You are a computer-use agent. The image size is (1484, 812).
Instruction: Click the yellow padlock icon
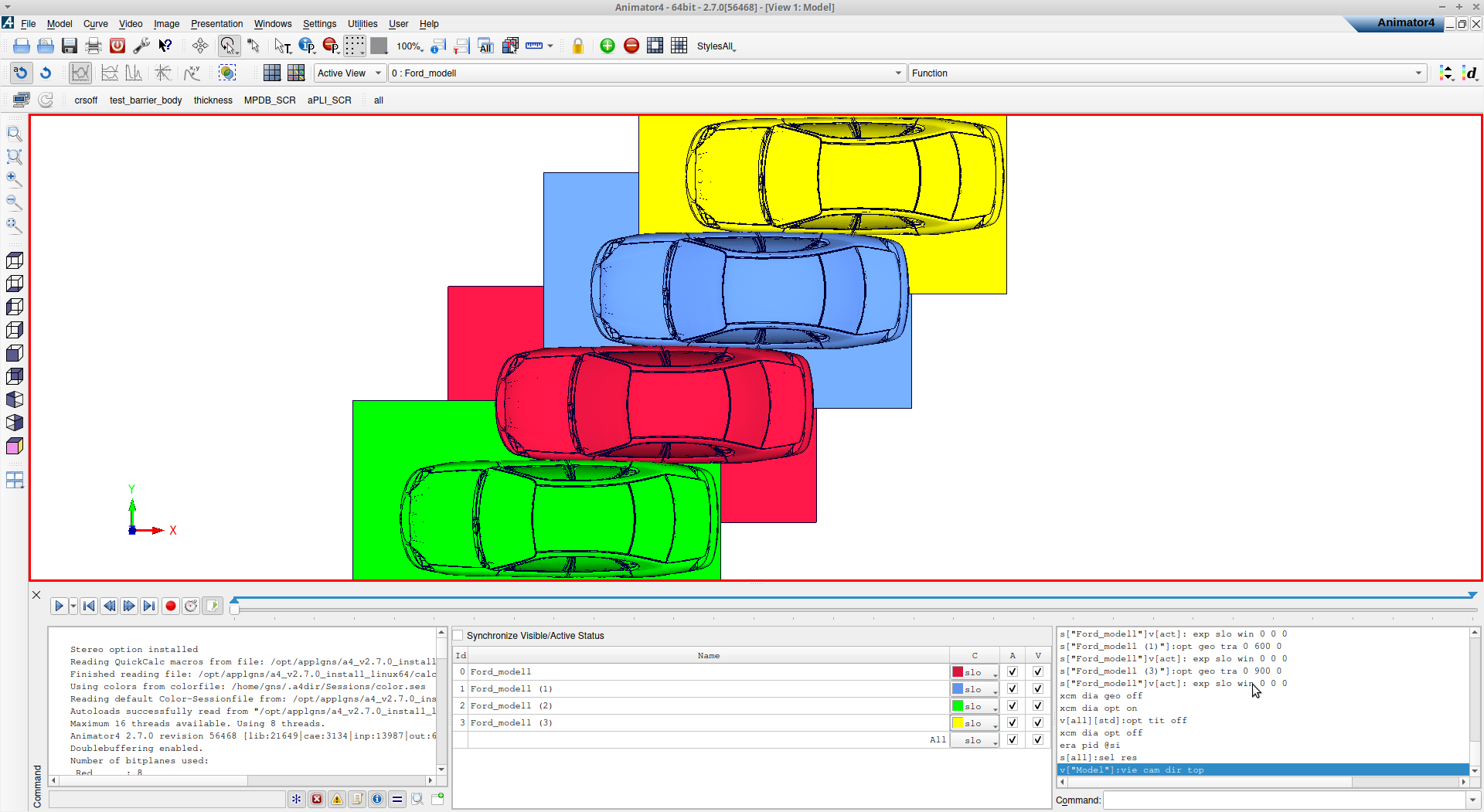click(x=577, y=46)
